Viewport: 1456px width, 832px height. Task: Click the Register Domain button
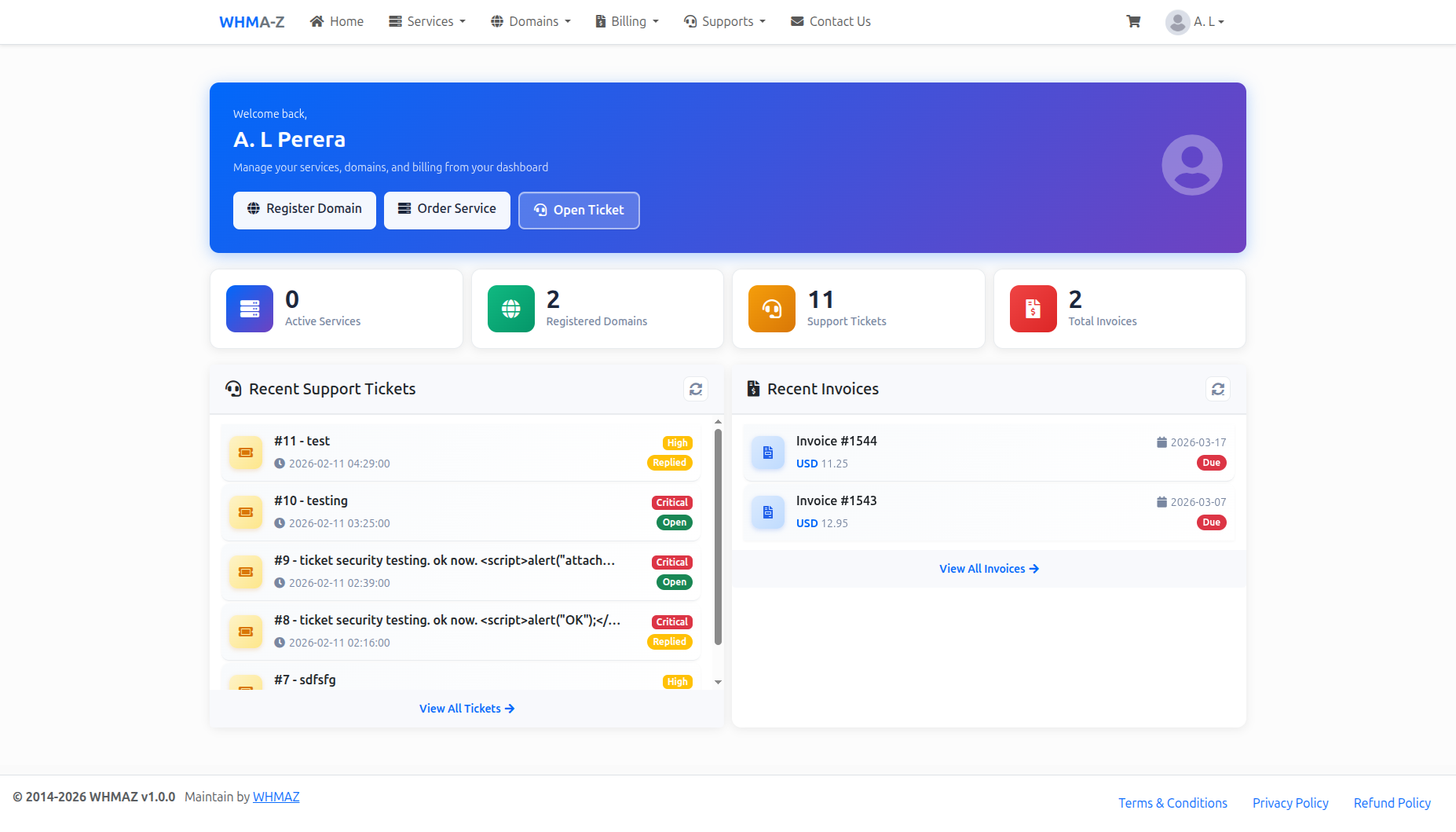pos(304,210)
